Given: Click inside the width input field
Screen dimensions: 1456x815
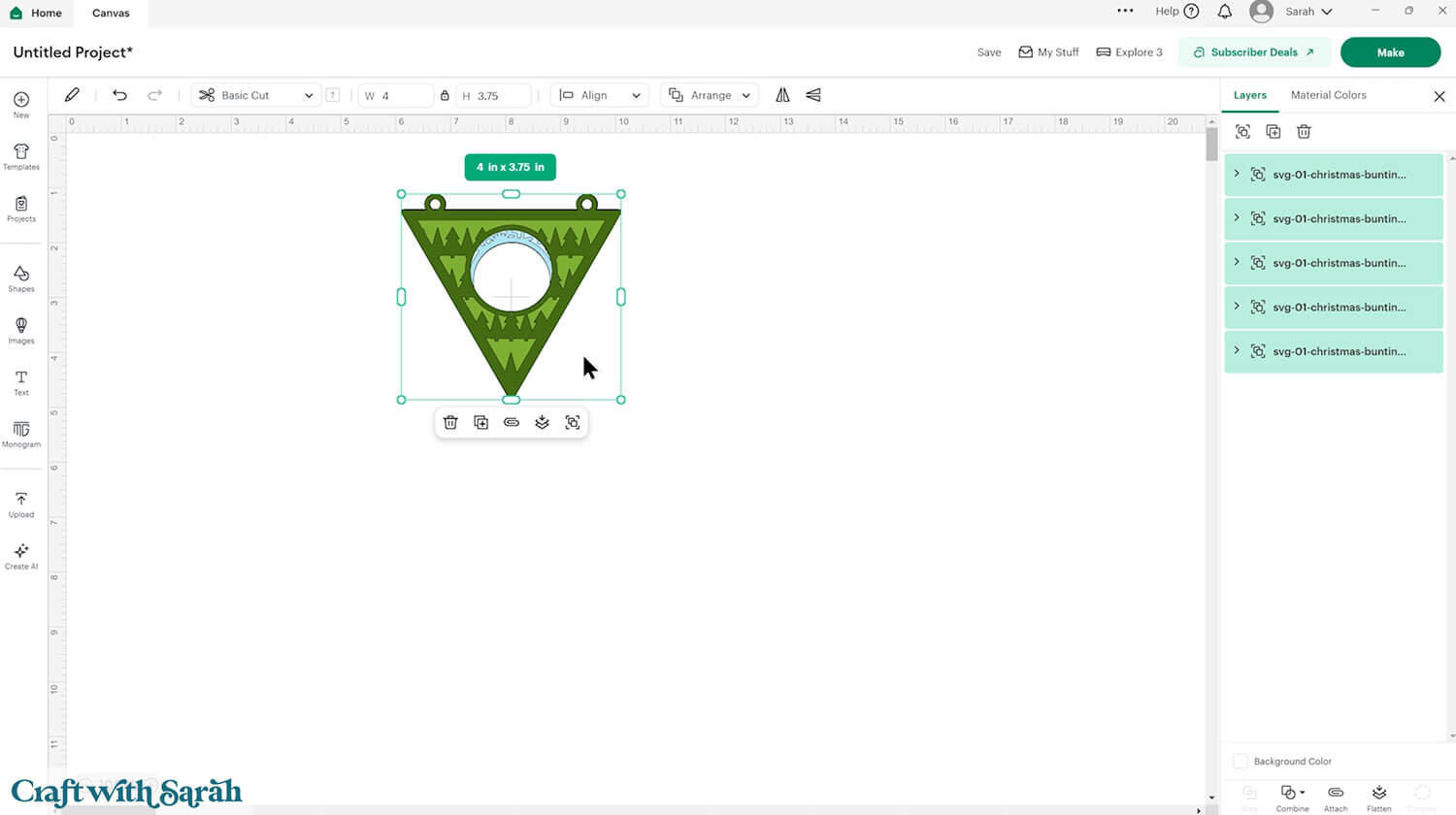Looking at the screenshot, I should pyautogui.click(x=398, y=95).
